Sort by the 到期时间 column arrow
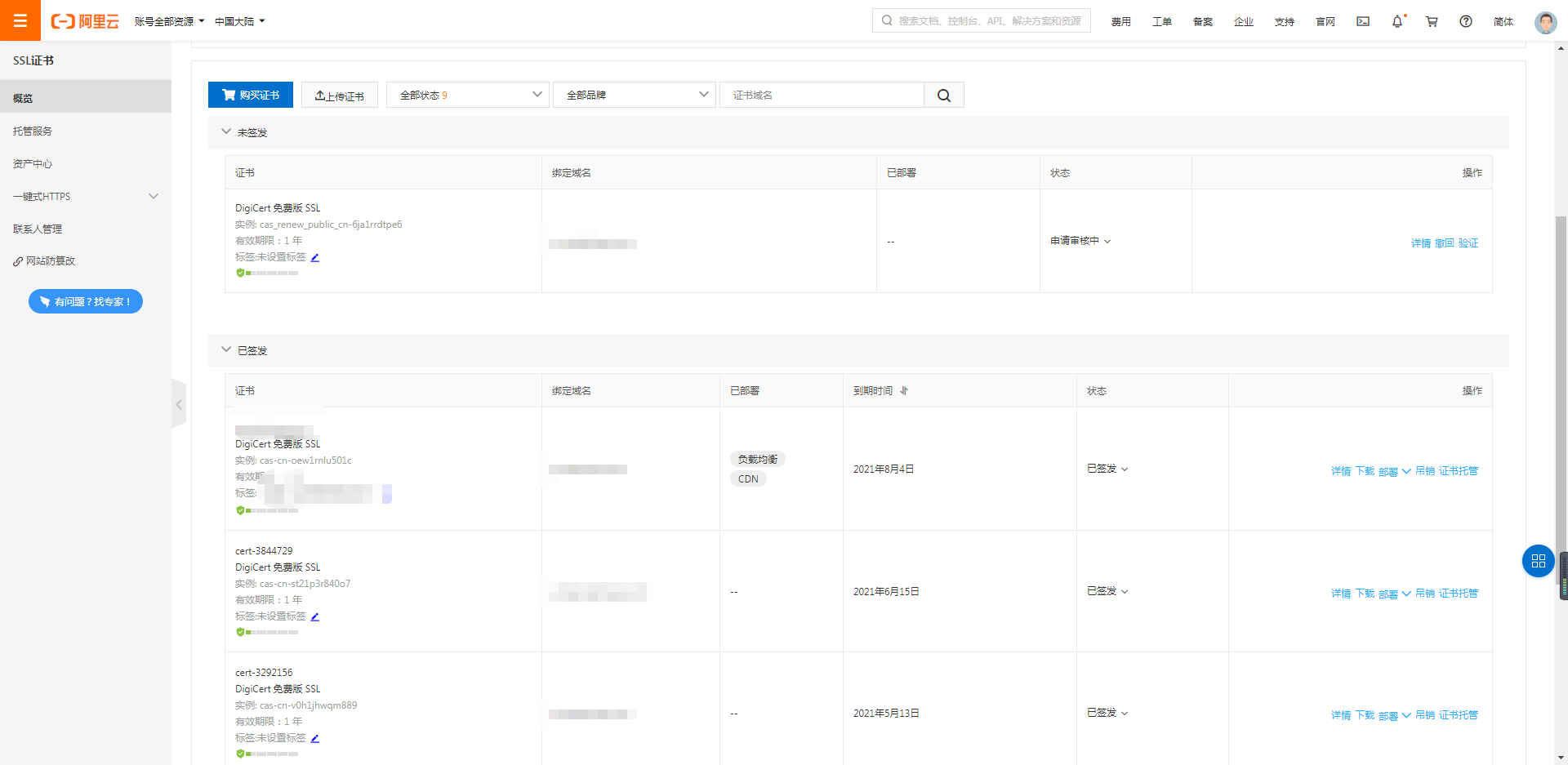 (x=904, y=391)
